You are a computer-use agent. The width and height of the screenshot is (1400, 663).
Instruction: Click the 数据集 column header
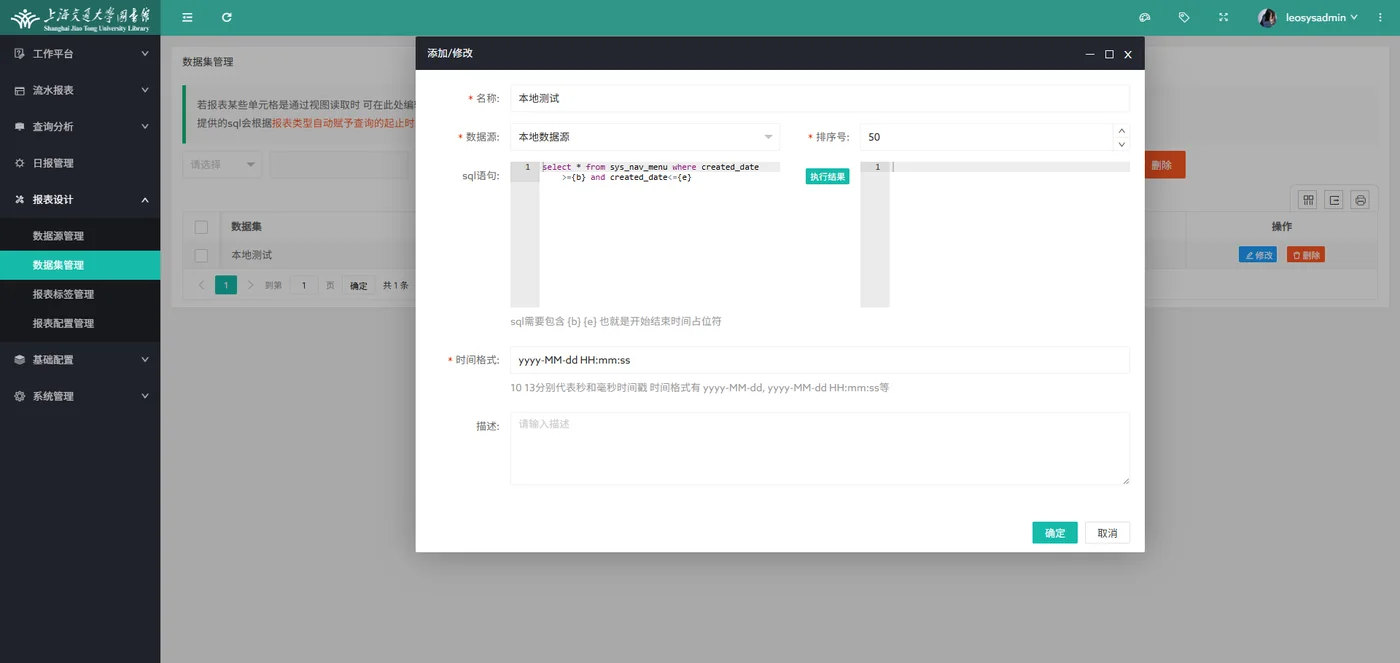click(x=247, y=226)
